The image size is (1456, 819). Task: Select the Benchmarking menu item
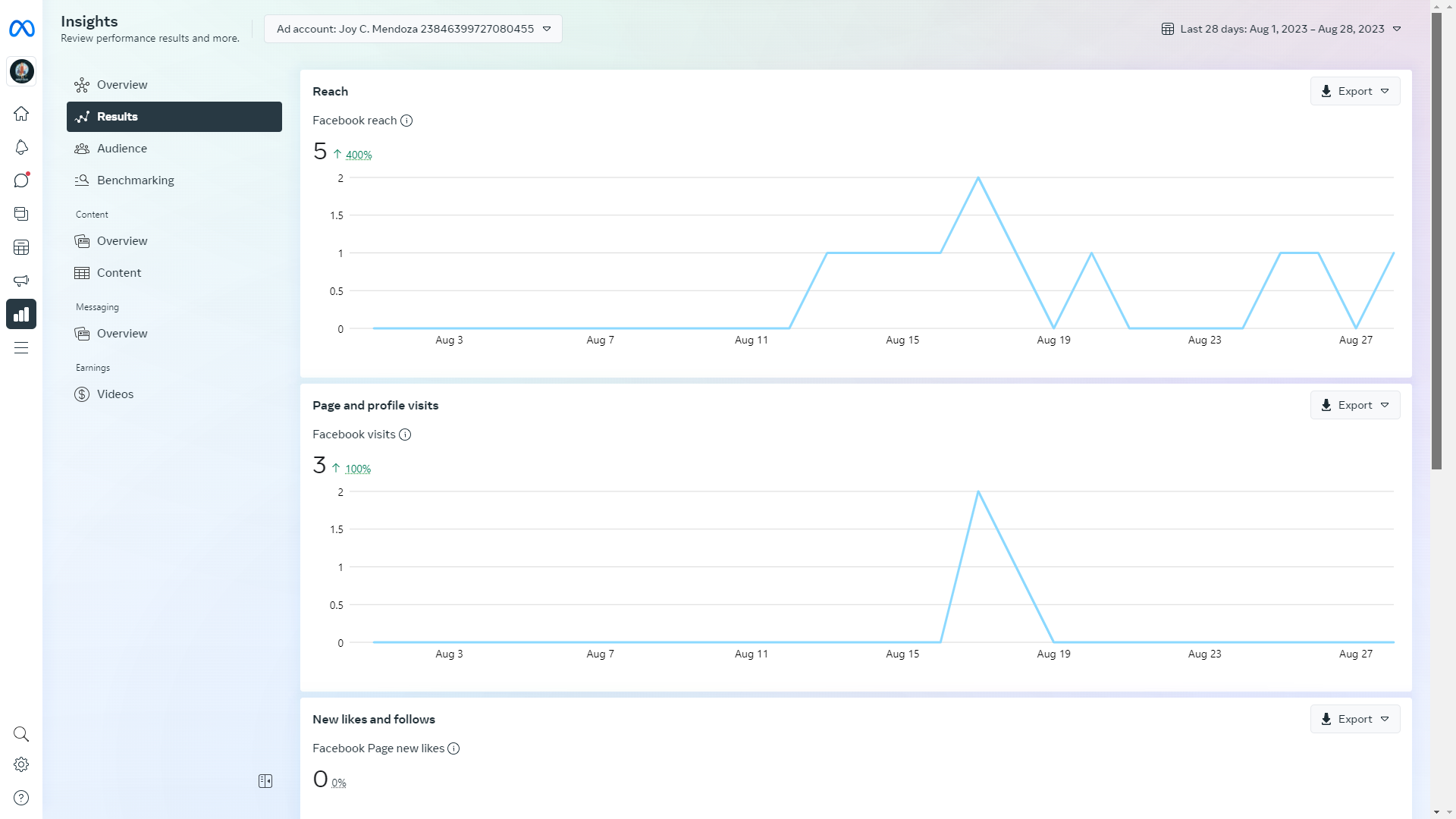135,180
